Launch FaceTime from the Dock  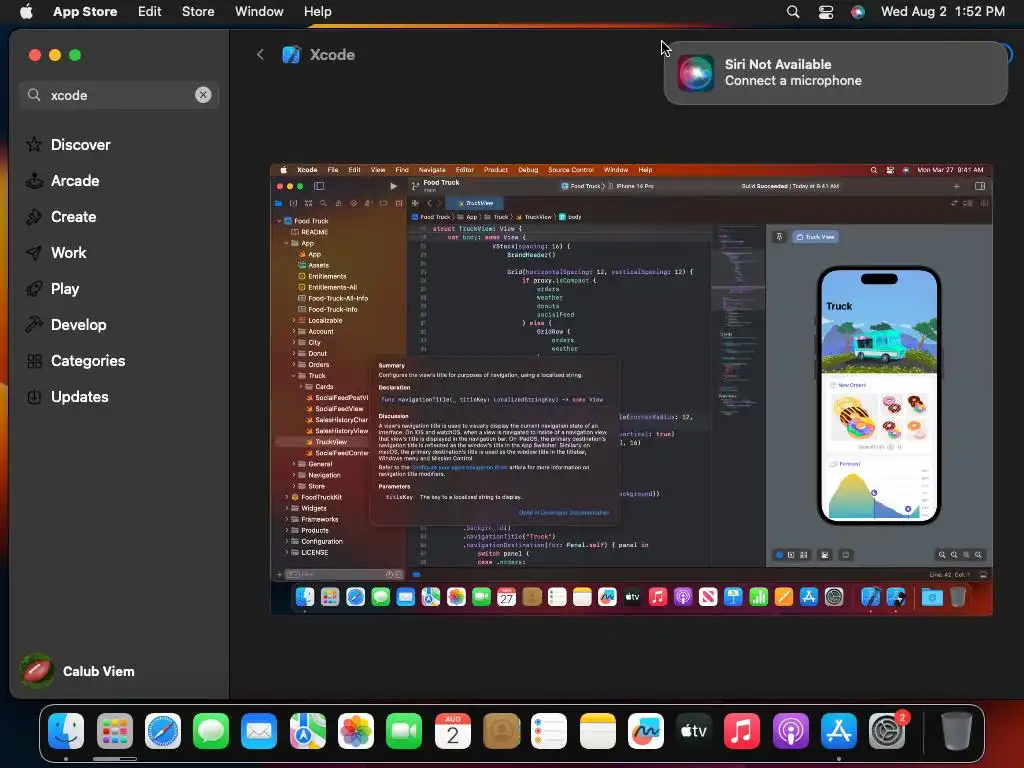pos(404,731)
